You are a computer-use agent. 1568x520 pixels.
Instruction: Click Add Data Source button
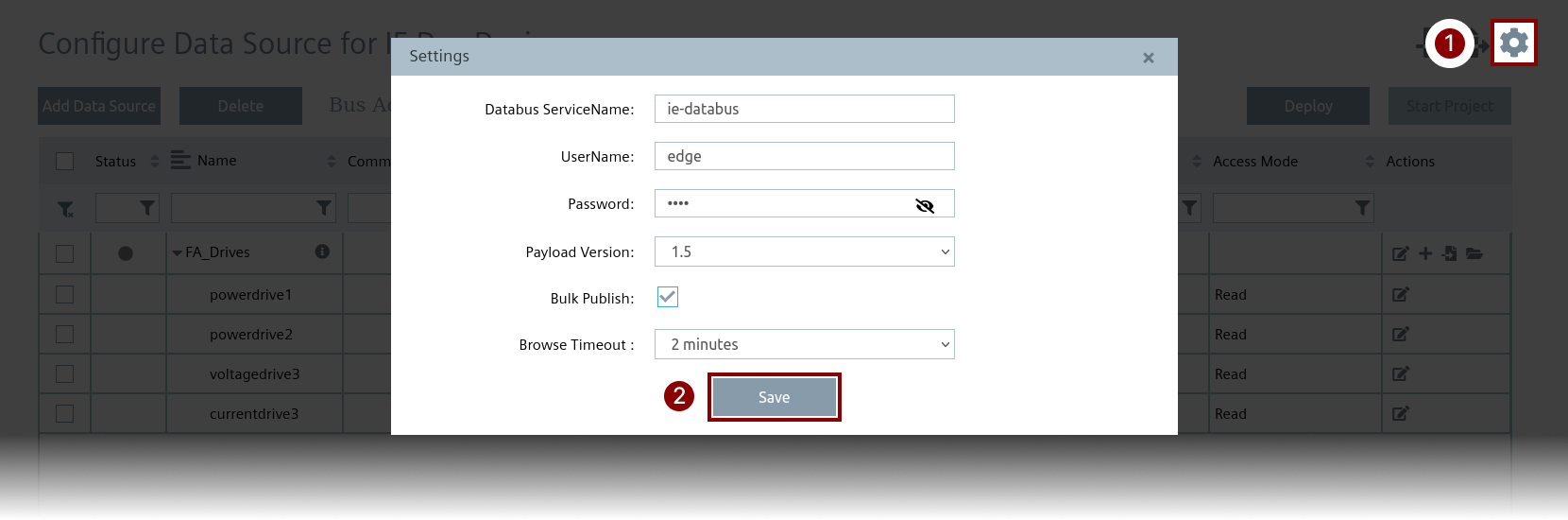(x=99, y=106)
